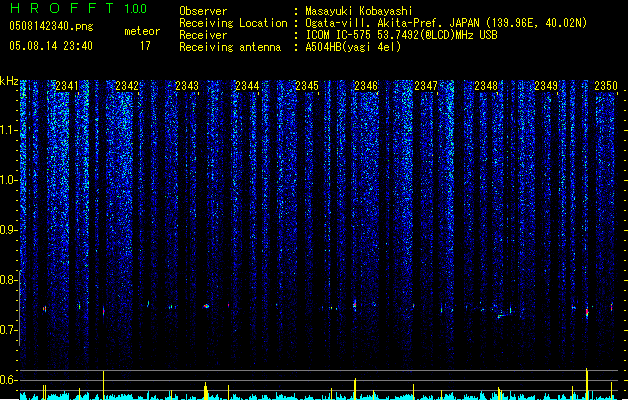Click the 2343 time marker

click(187, 86)
